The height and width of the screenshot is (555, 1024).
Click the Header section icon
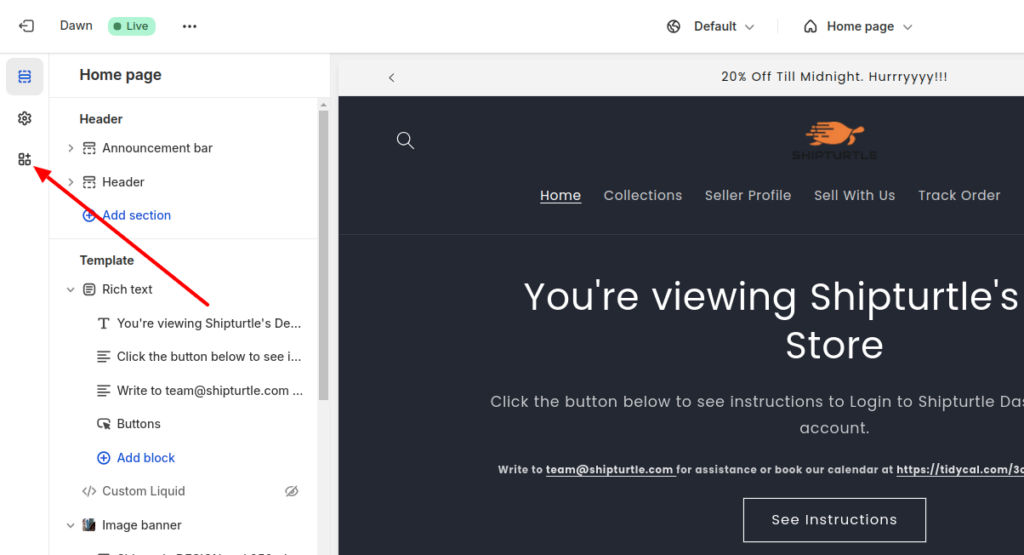pyautogui.click(x=89, y=182)
